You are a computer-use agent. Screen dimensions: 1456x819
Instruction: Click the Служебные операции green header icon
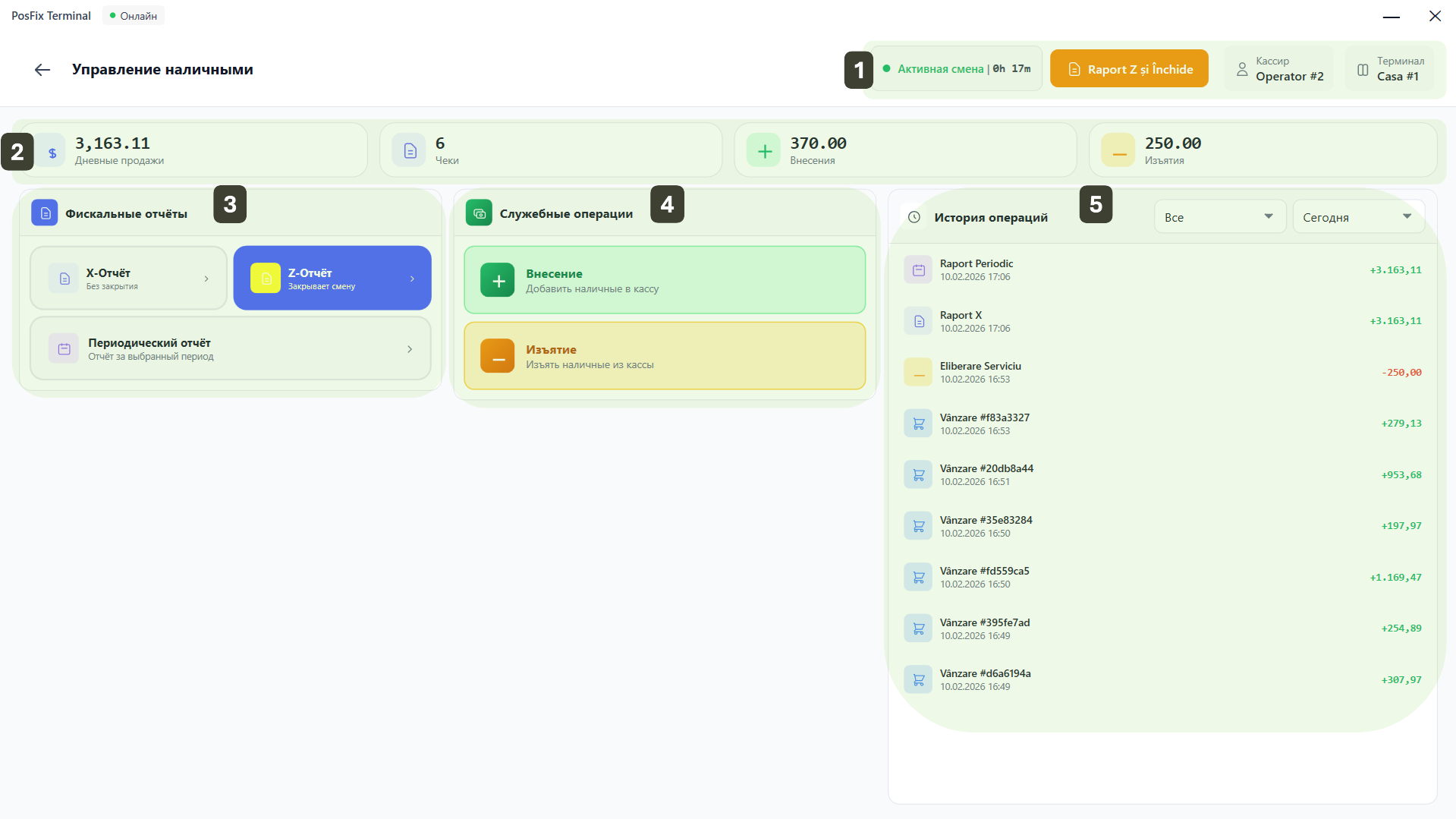point(479,213)
